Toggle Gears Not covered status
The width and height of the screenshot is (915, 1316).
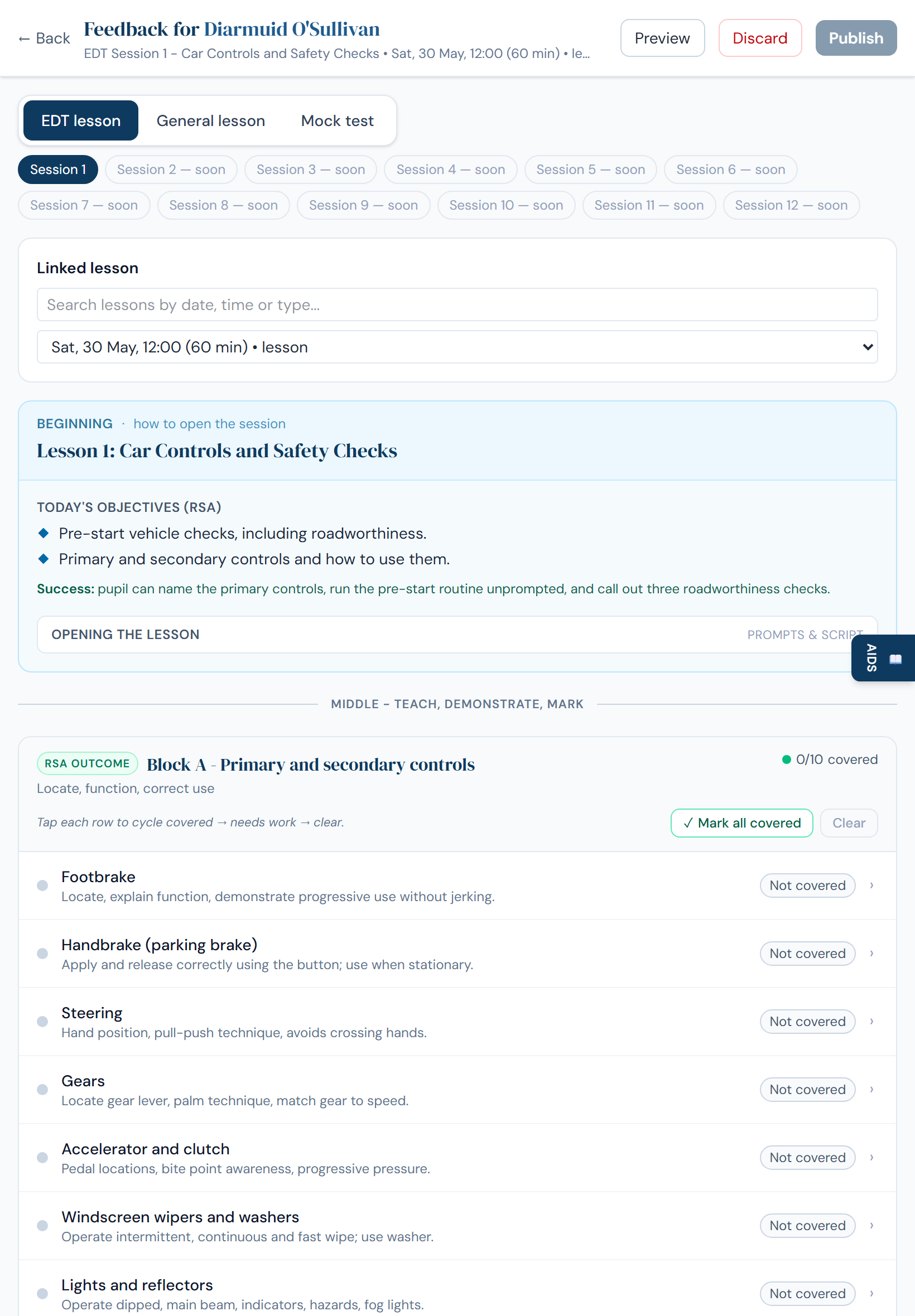point(807,1090)
